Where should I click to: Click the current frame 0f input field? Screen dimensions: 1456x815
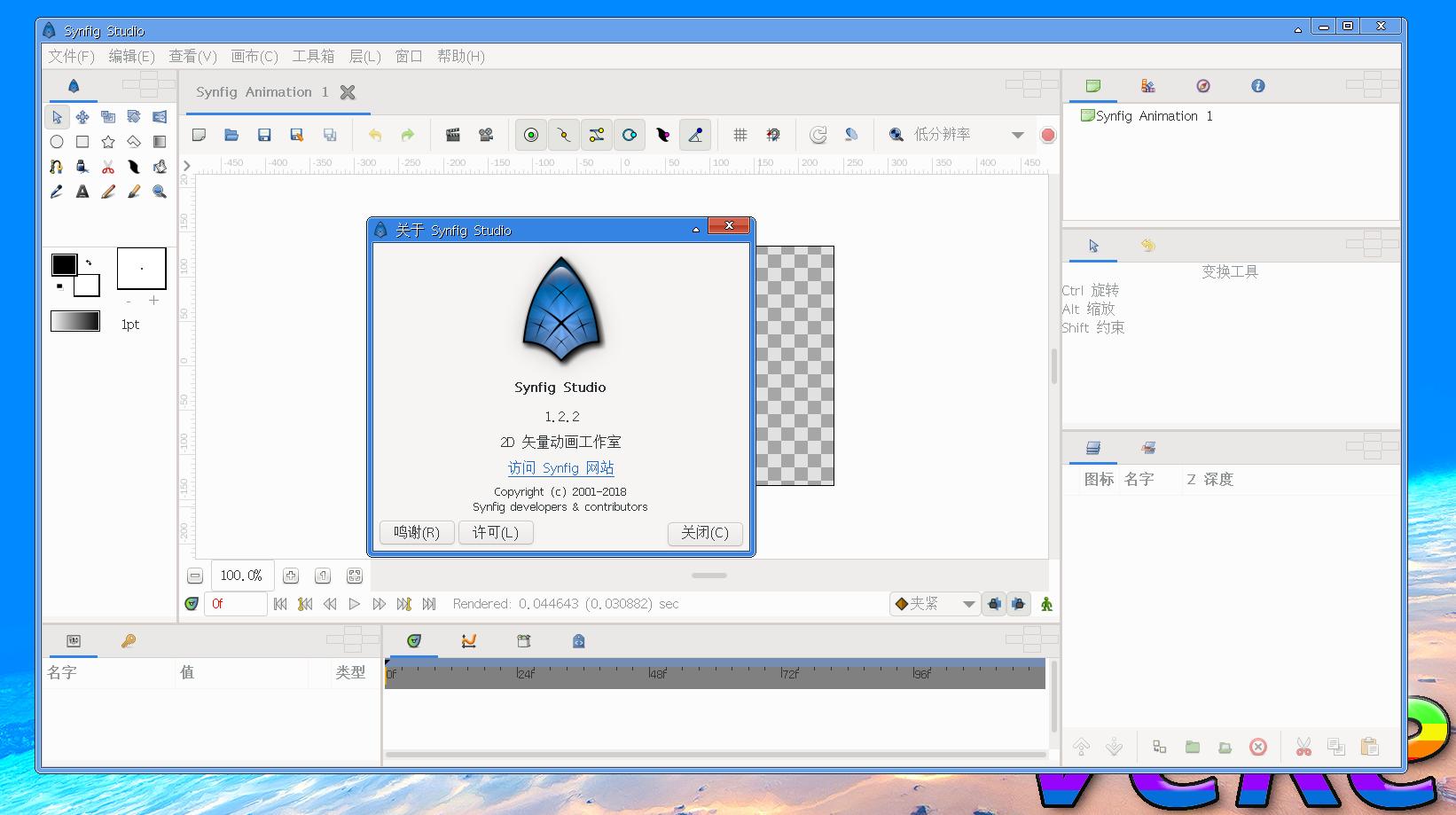click(235, 604)
